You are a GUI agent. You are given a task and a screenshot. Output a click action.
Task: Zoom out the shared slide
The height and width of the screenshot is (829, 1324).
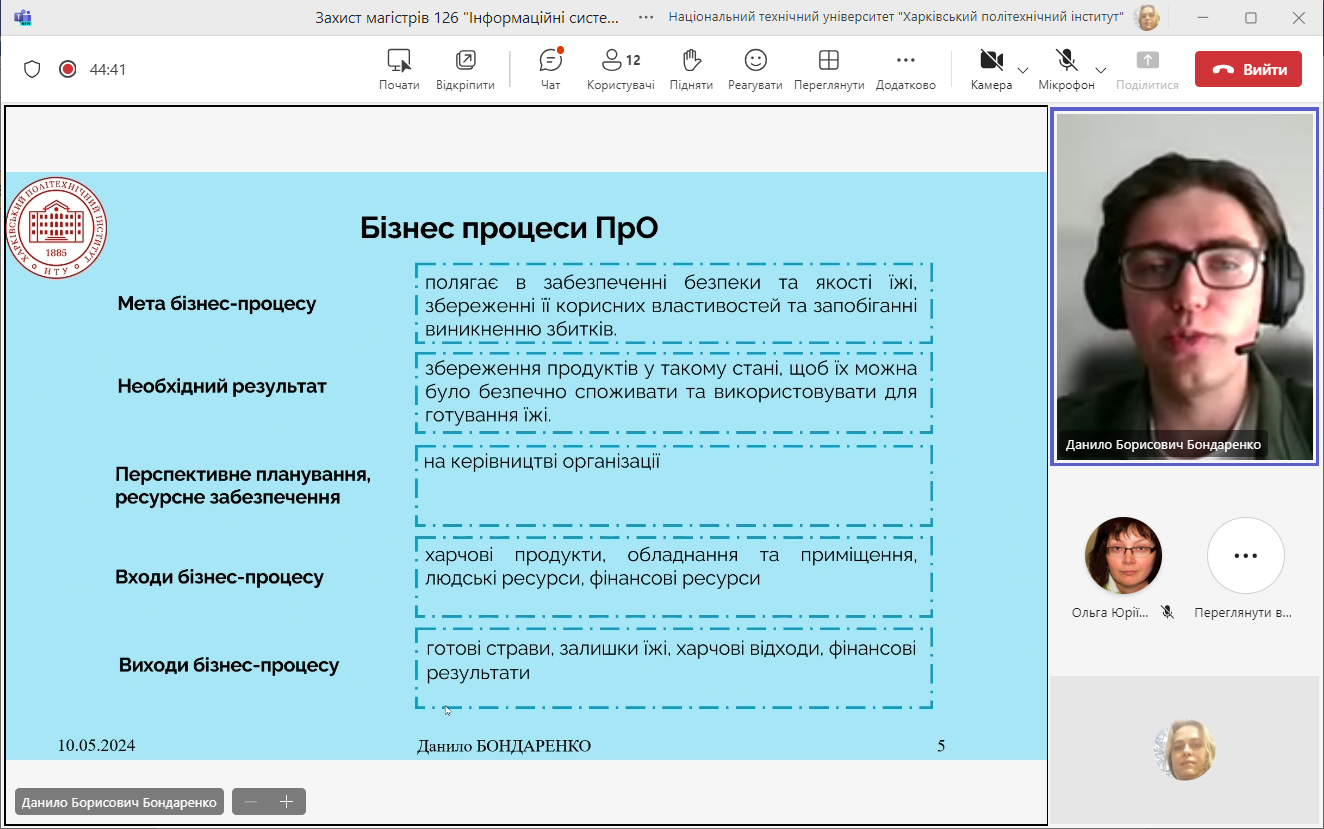click(251, 802)
